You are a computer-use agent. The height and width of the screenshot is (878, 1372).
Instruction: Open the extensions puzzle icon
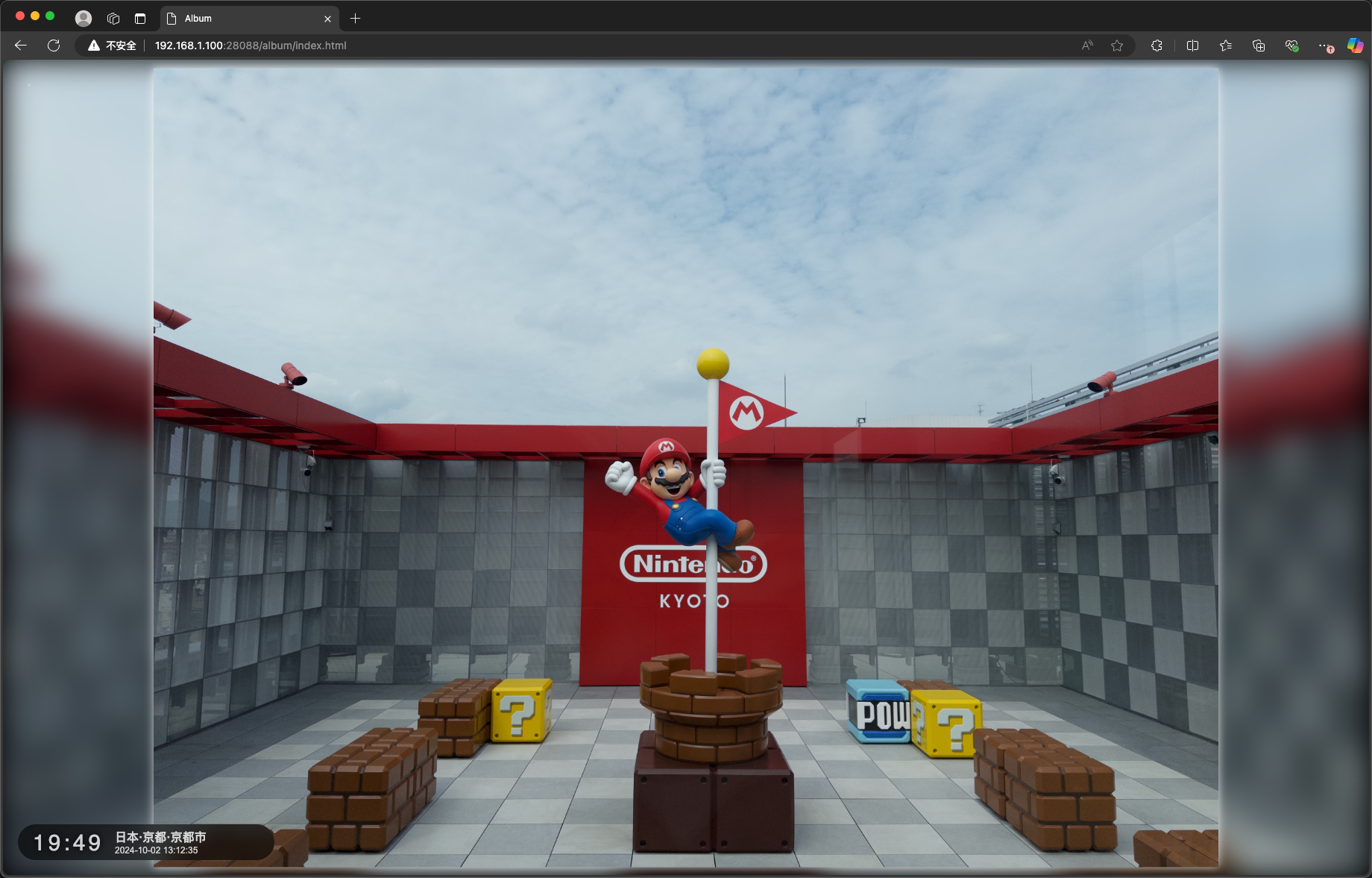(x=1157, y=46)
